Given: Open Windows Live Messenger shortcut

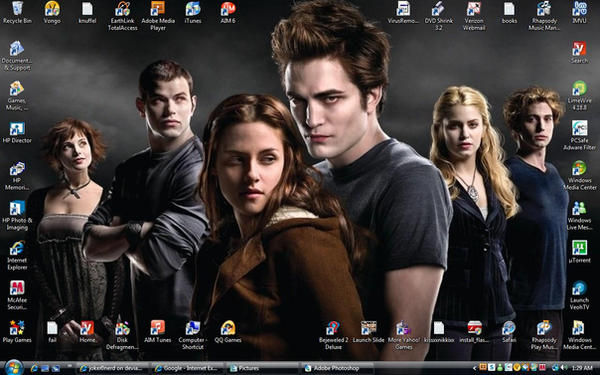Looking at the screenshot, I should [x=579, y=215].
